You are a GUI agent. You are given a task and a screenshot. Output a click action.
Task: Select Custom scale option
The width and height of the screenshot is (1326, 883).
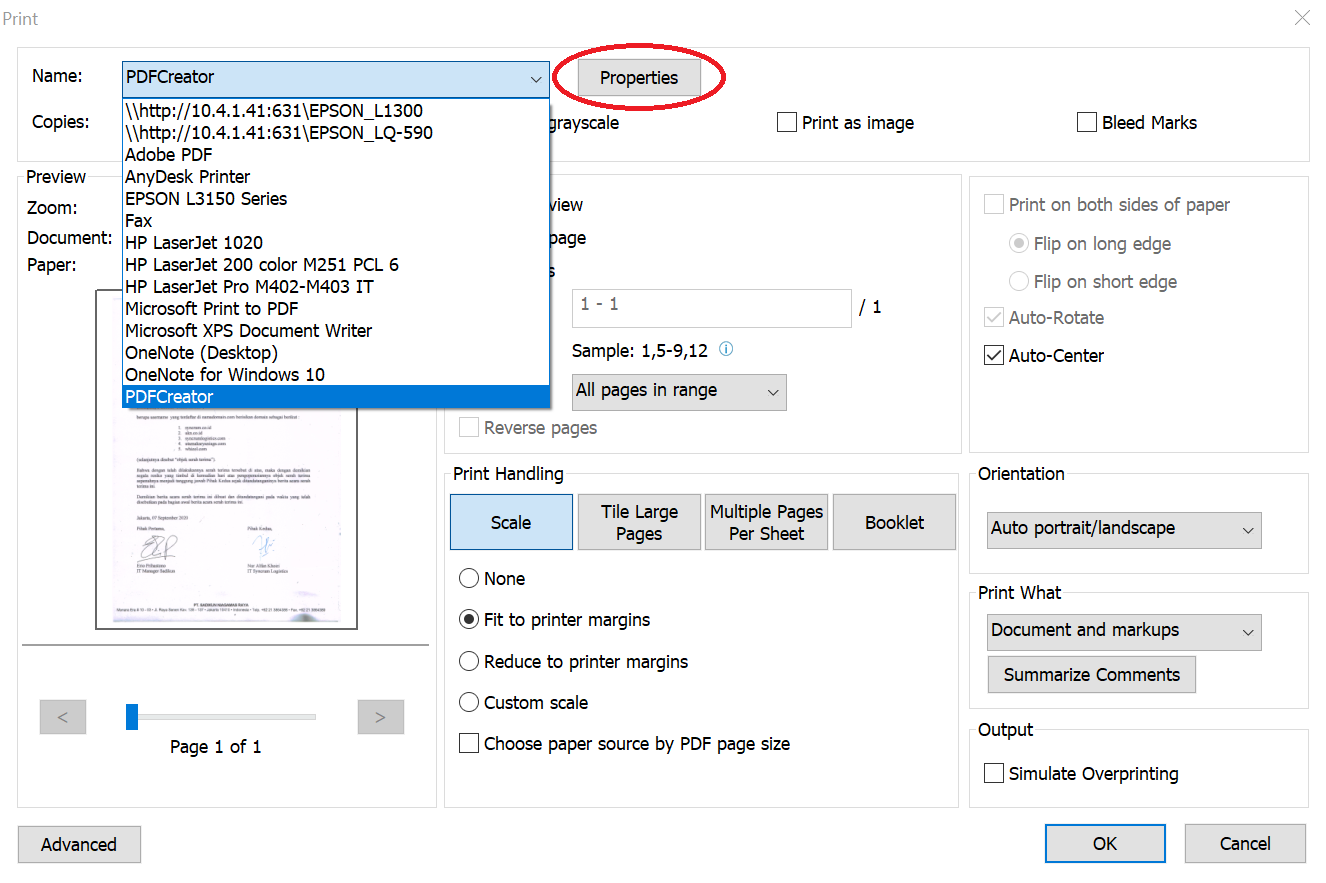[x=469, y=702]
